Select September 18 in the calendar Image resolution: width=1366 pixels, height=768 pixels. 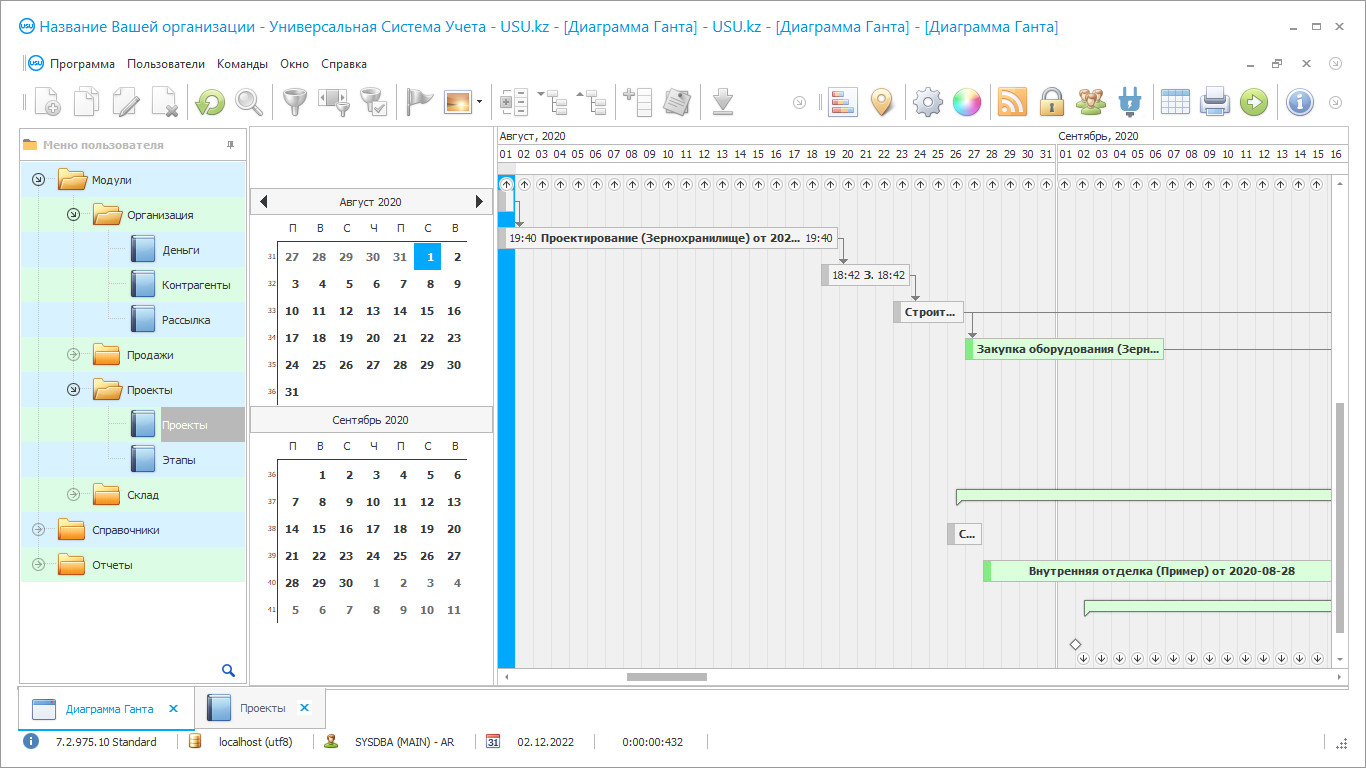(400, 529)
